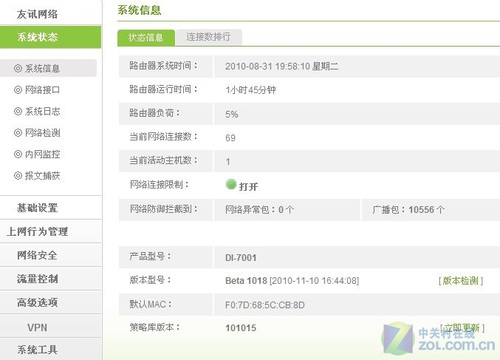Click the 路由器负荷 label
500x360 pixels.
click(155, 113)
